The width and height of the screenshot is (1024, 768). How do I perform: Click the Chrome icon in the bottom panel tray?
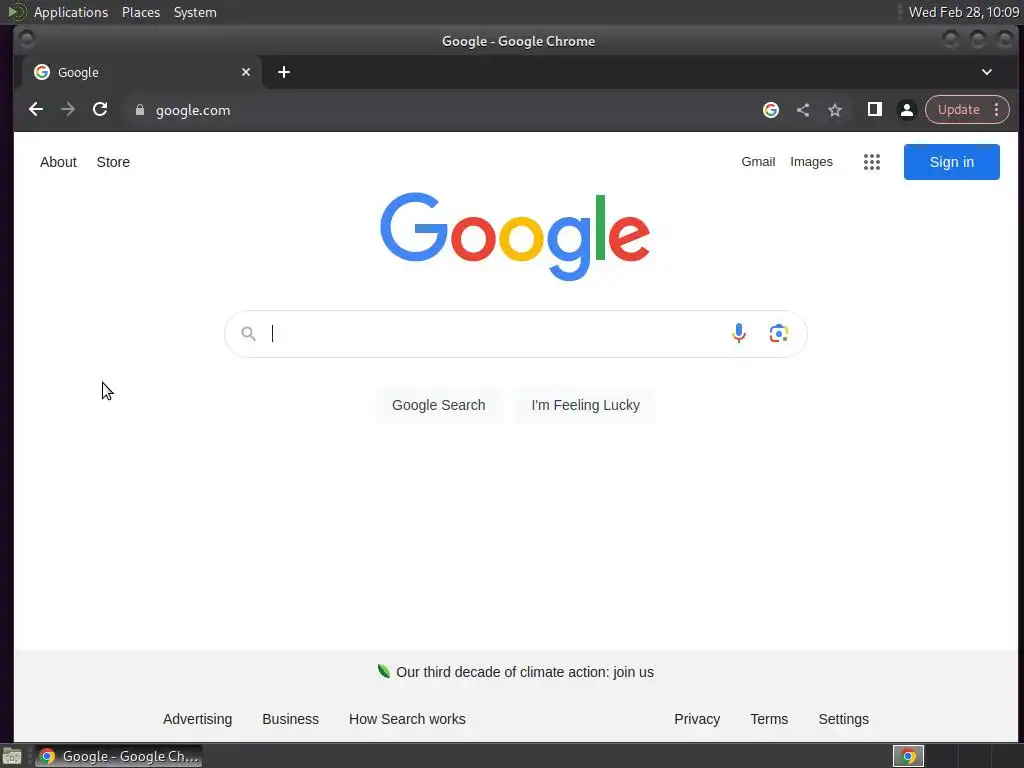click(x=908, y=756)
